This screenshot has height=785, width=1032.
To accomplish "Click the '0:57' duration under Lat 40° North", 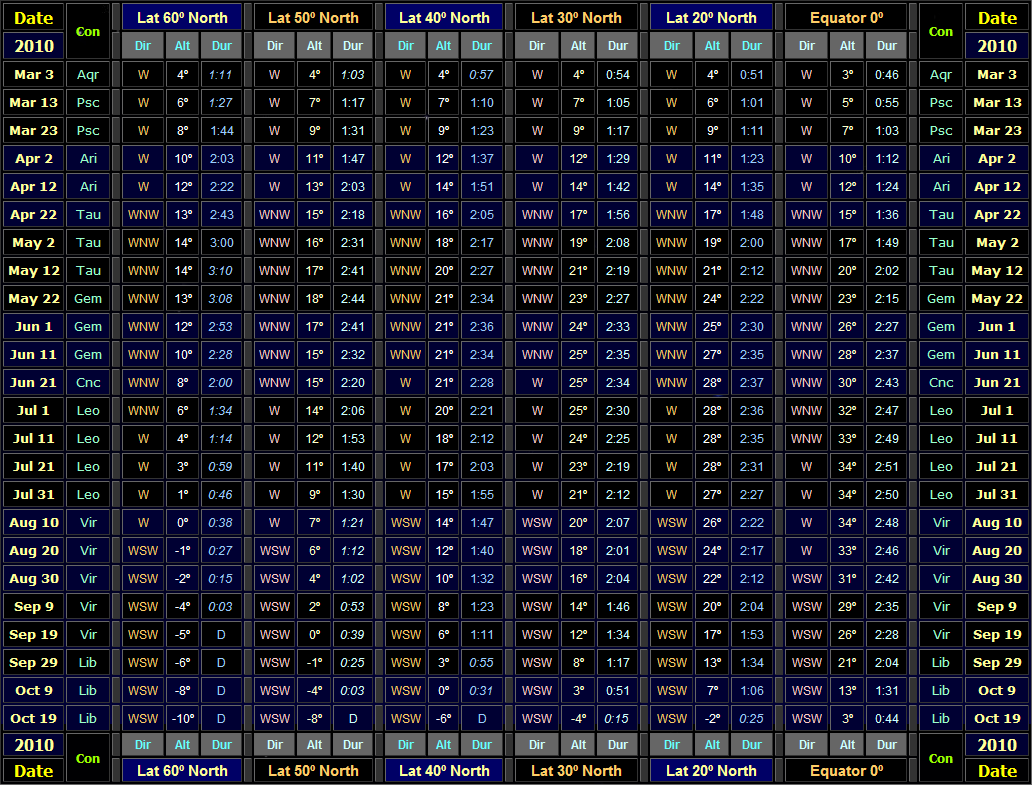I will click(x=482, y=74).
